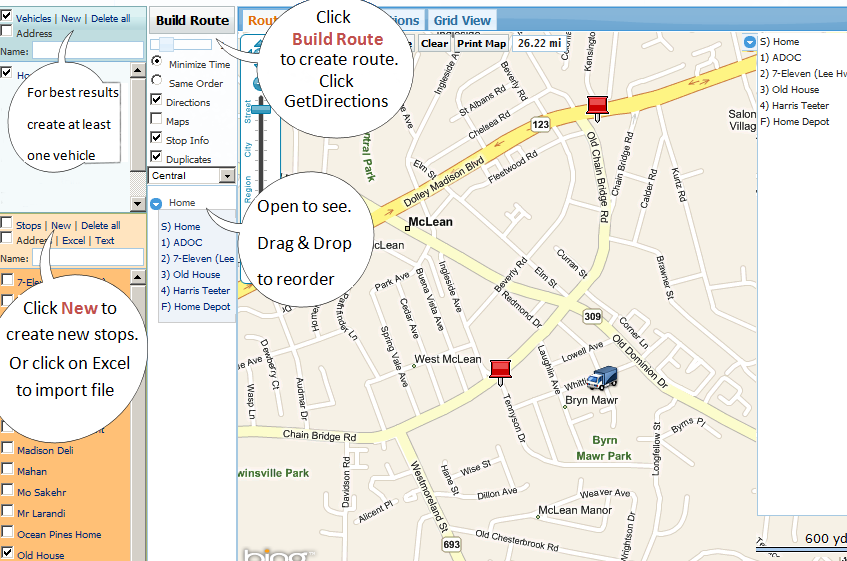Select 4) Harris Teeter in route tree
847x561 pixels.
pyautogui.click(x=195, y=290)
